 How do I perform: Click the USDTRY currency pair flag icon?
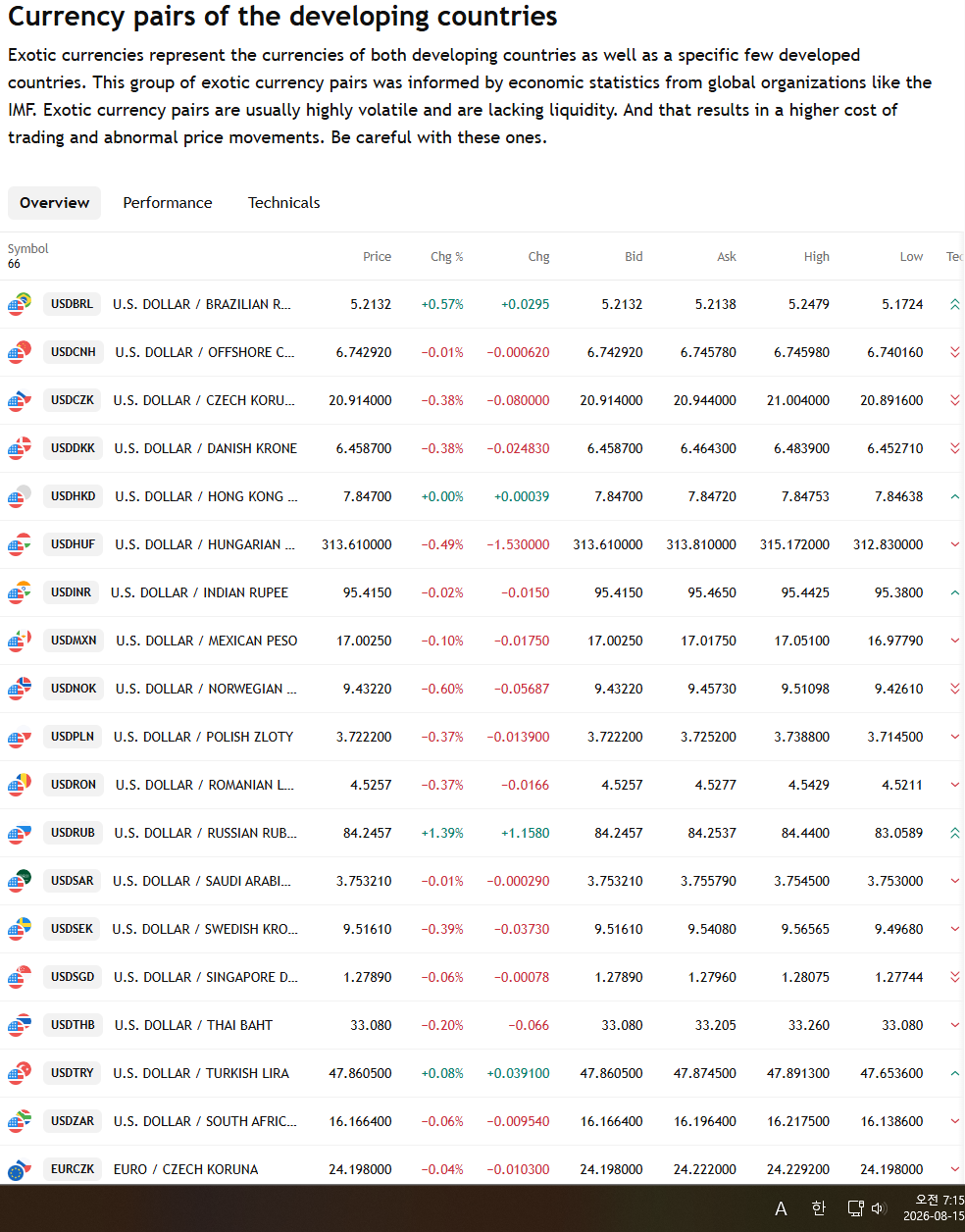[x=20, y=1073]
